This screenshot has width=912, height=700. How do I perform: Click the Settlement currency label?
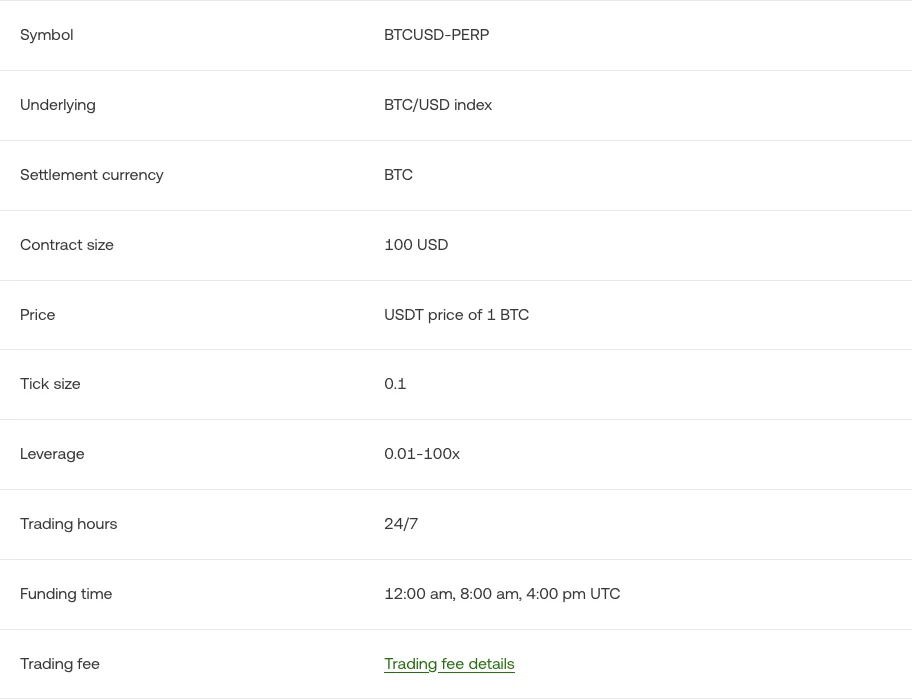(91, 175)
